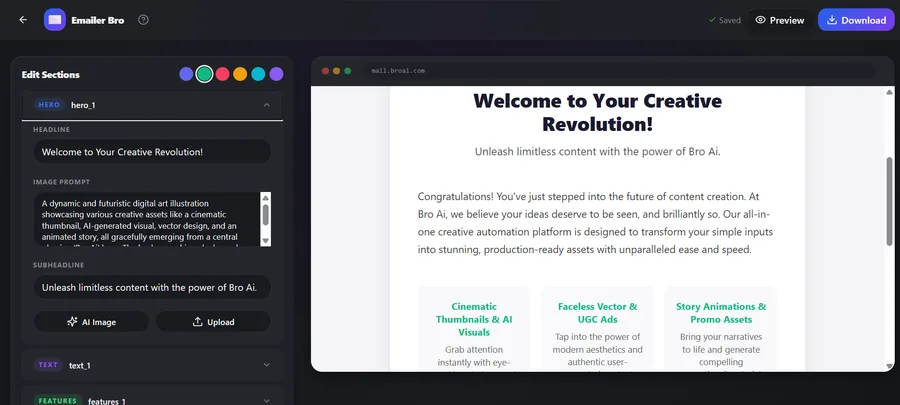Download the email template
The width and height of the screenshot is (900, 405).
pos(856,20)
